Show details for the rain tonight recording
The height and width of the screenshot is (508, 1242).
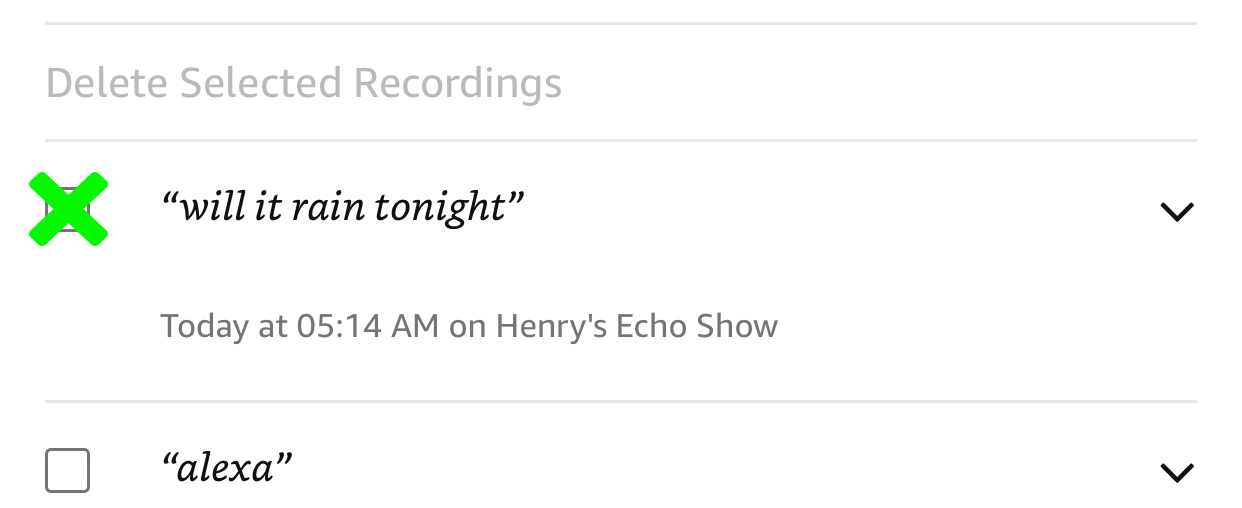coord(1176,211)
